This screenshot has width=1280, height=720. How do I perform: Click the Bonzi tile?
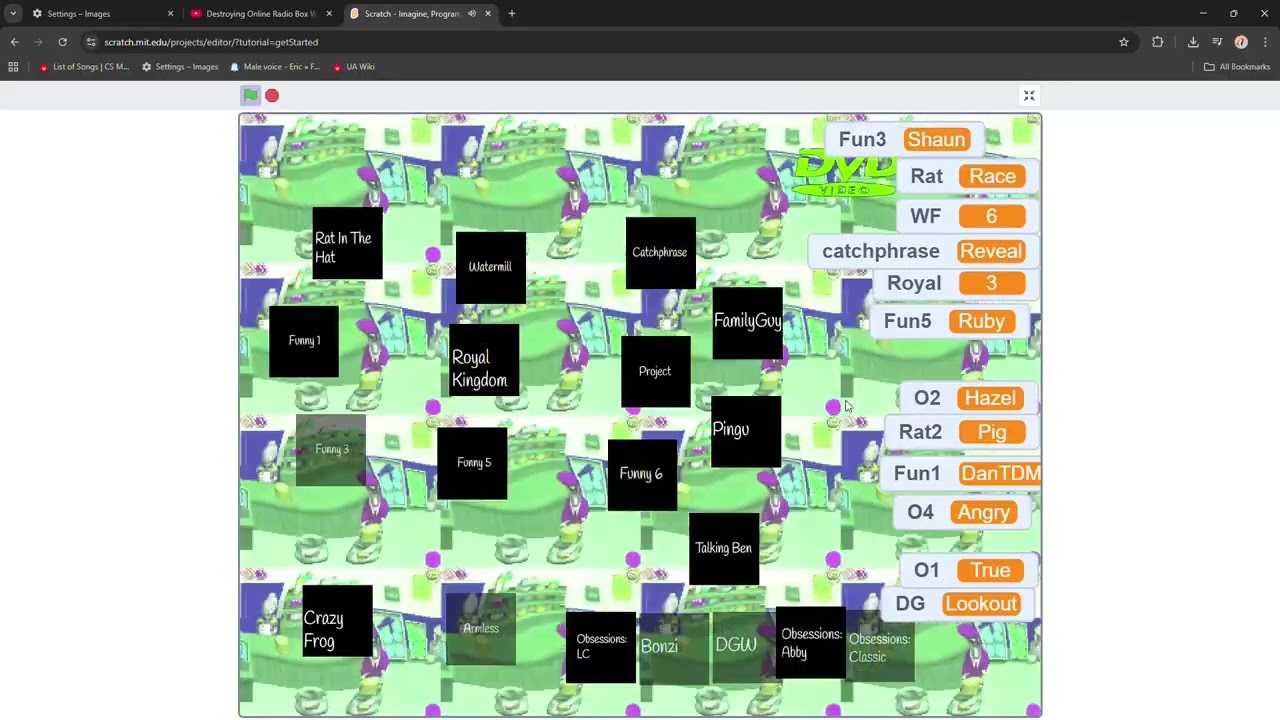click(x=674, y=648)
